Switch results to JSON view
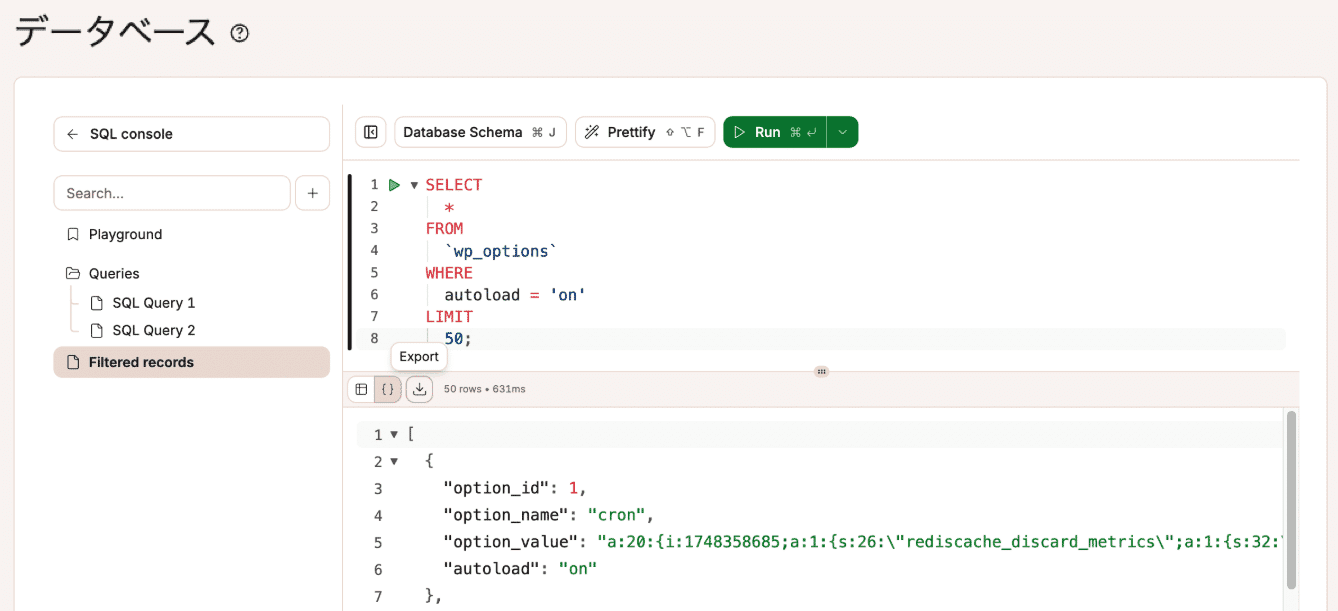 click(388, 389)
